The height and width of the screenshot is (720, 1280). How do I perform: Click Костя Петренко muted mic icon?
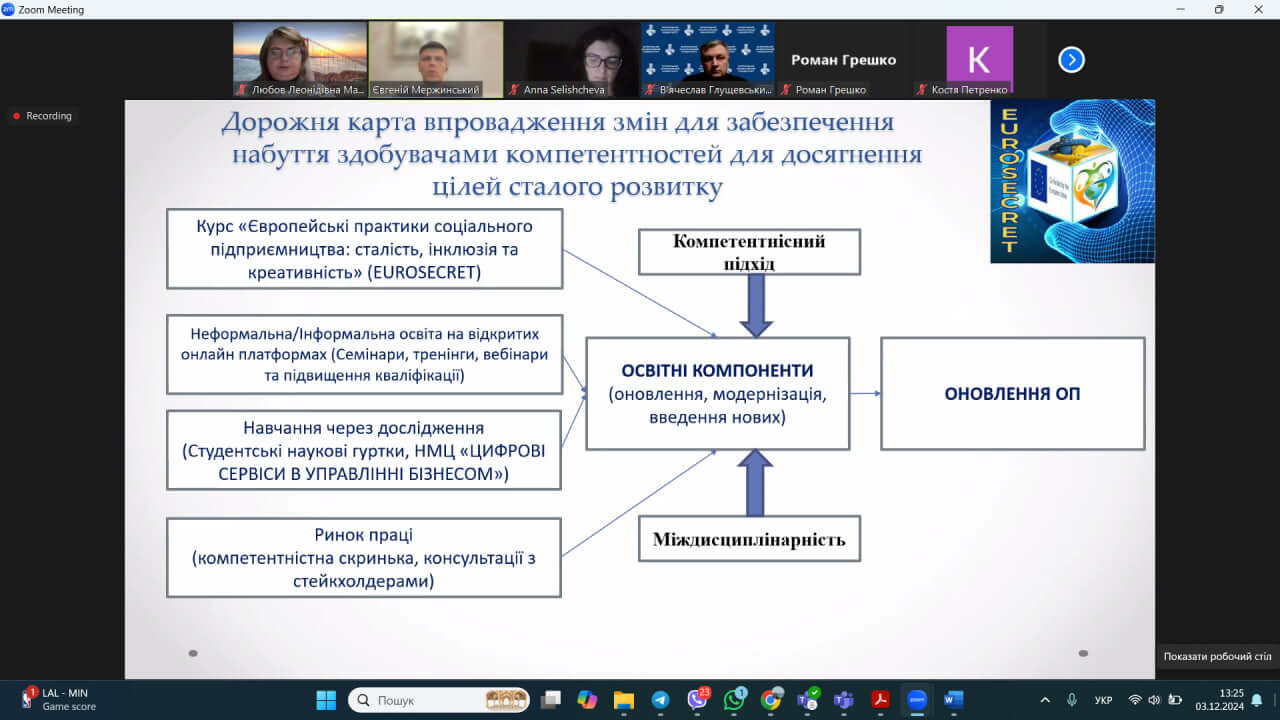pyautogui.click(x=922, y=90)
